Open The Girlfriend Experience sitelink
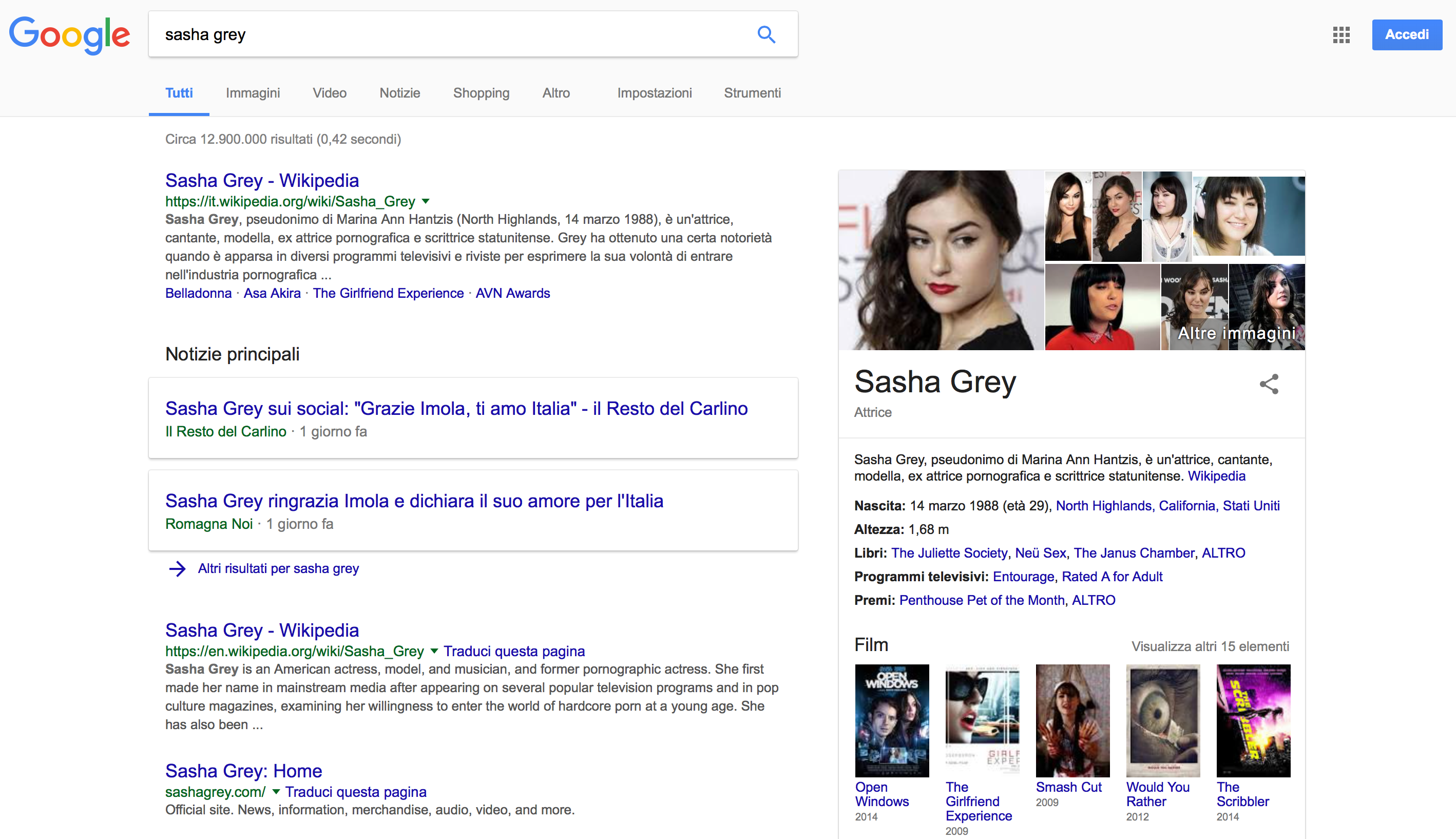This screenshot has height=839, width=1456. coord(388,293)
